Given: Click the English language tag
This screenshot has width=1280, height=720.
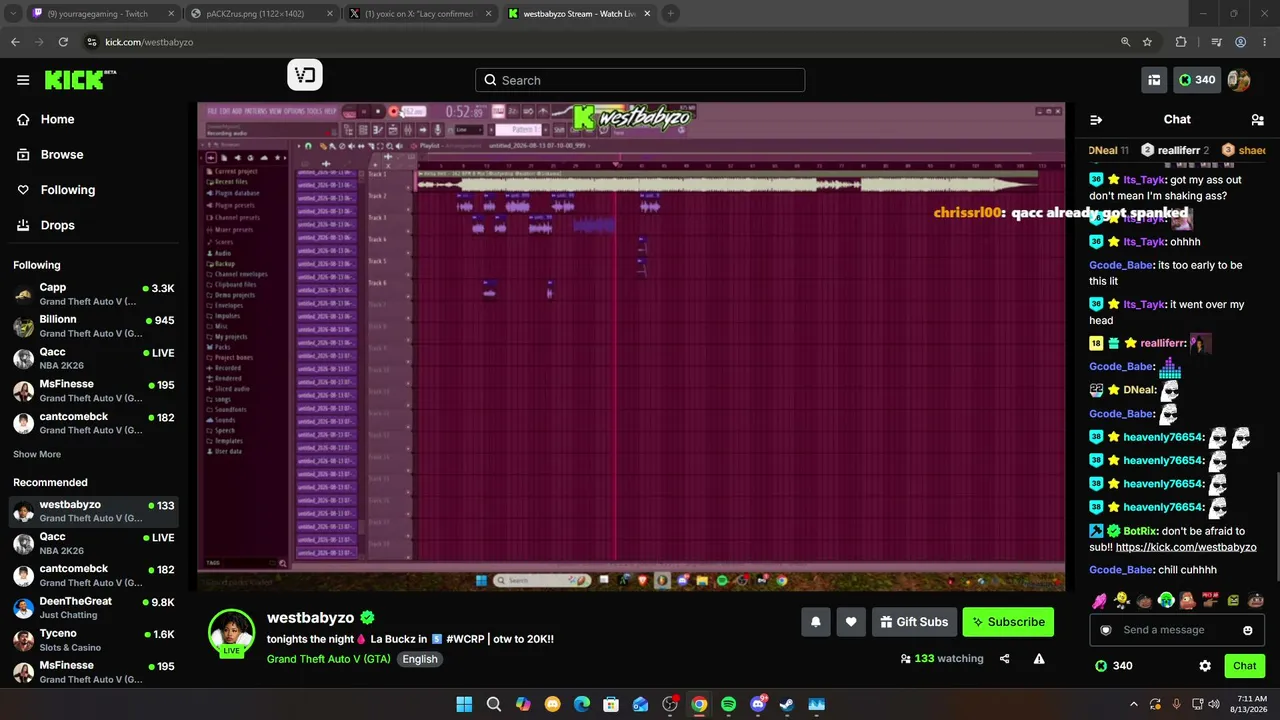Looking at the screenshot, I should click(420, 659).
